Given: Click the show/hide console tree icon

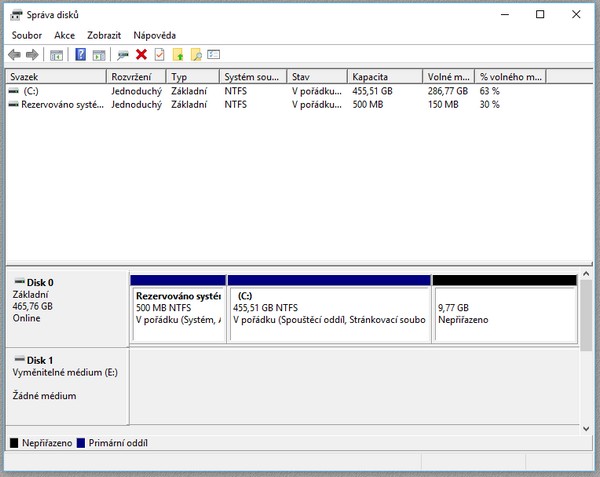Looking at the screenshot, I should (57, 55).
